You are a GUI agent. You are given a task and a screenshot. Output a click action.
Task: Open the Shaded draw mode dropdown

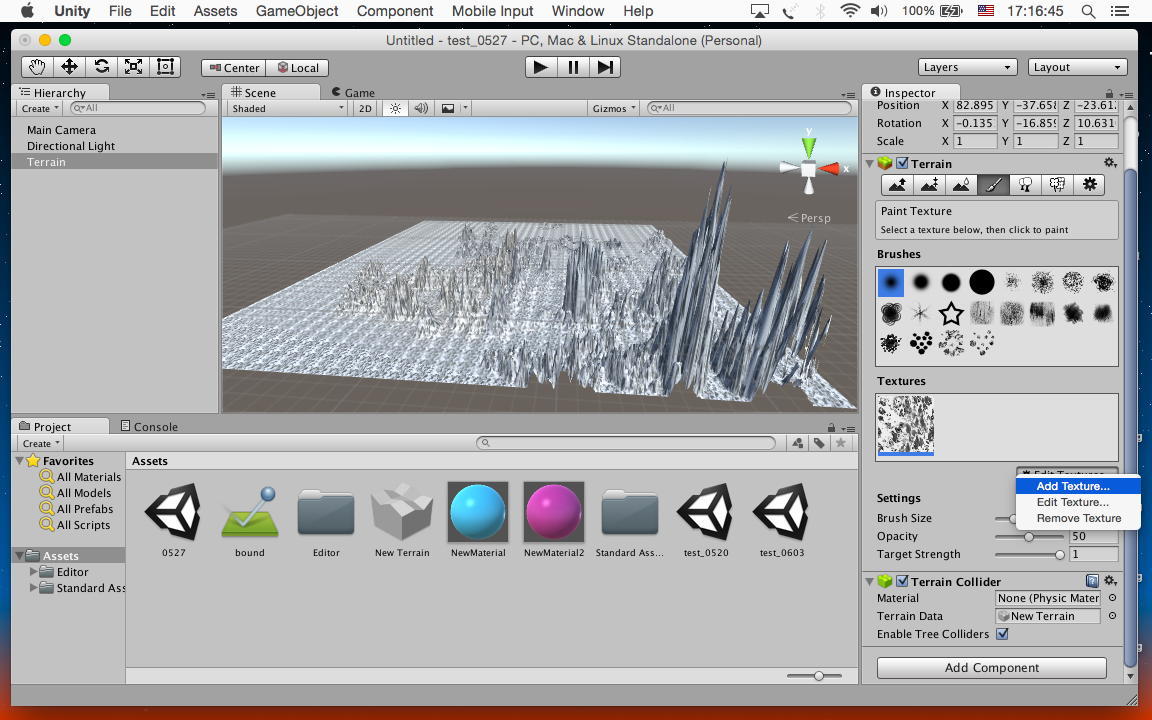pos(287,108)
